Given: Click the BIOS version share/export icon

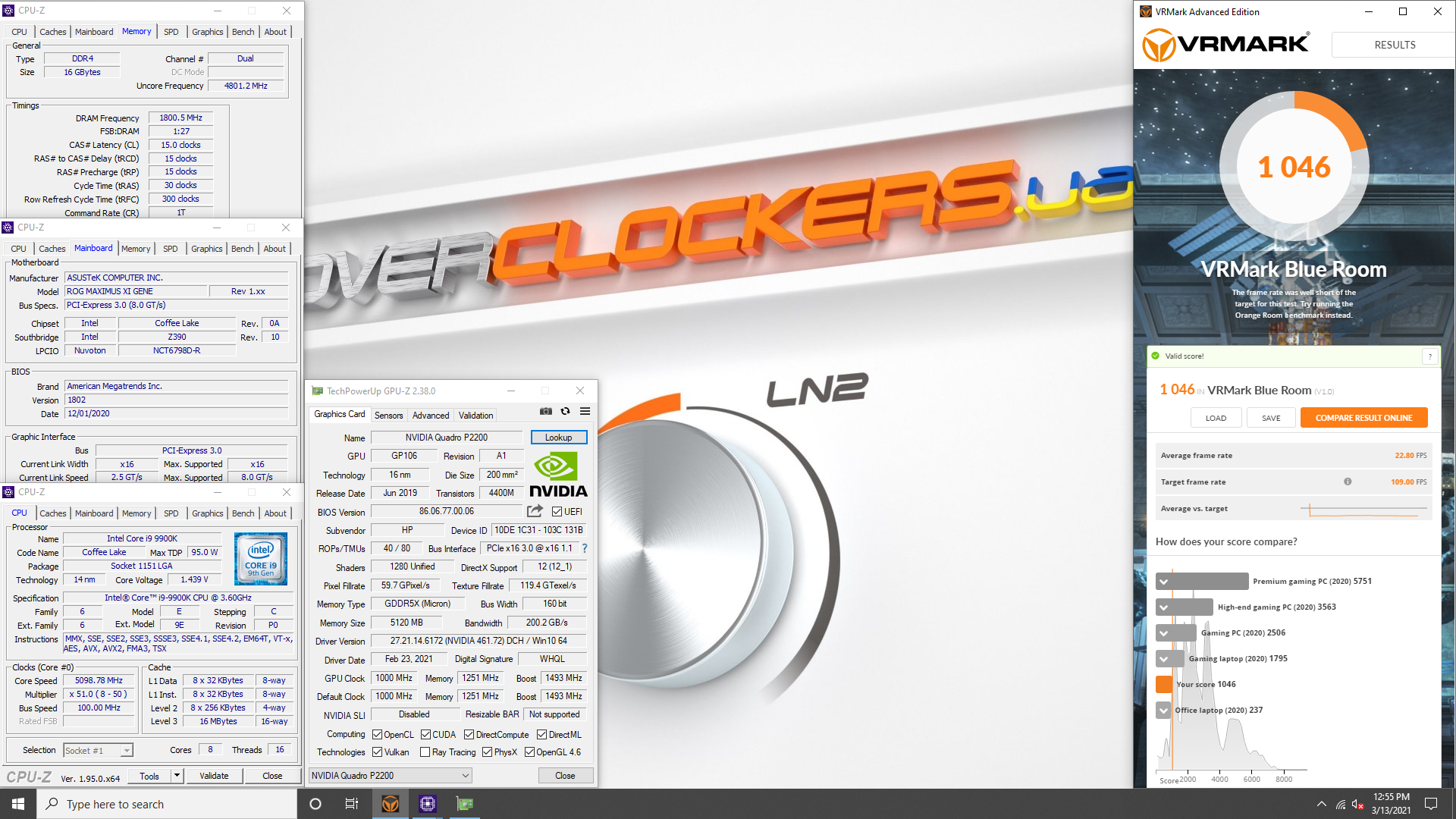Looking at the screenshot, I should (535, 511).
